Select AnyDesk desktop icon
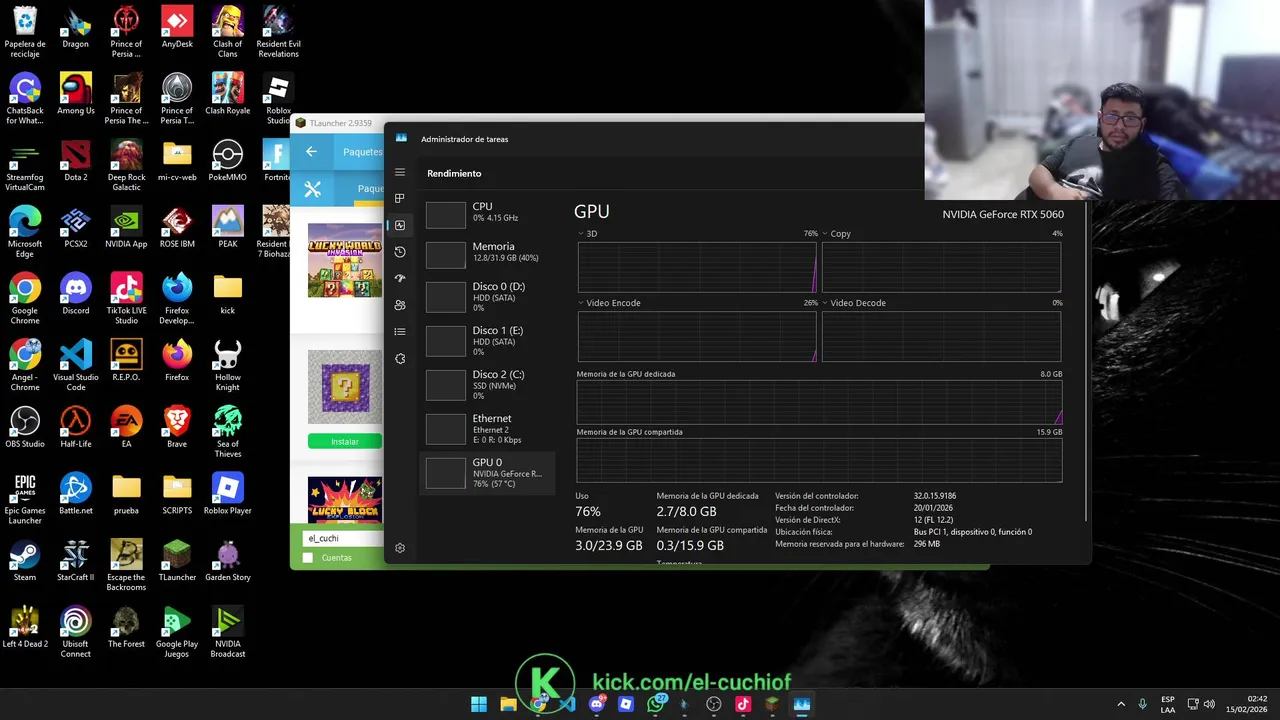Viewport: 1280px width, 720px height. [177, 26]
